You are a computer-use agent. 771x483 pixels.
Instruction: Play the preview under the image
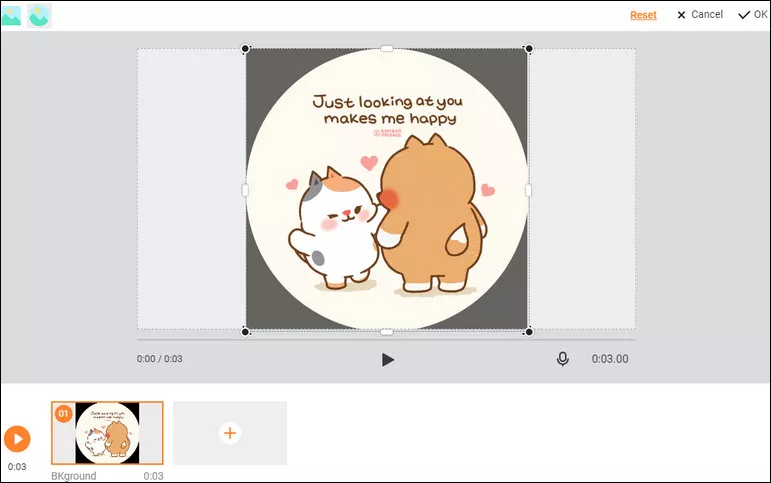pos(387,360)
